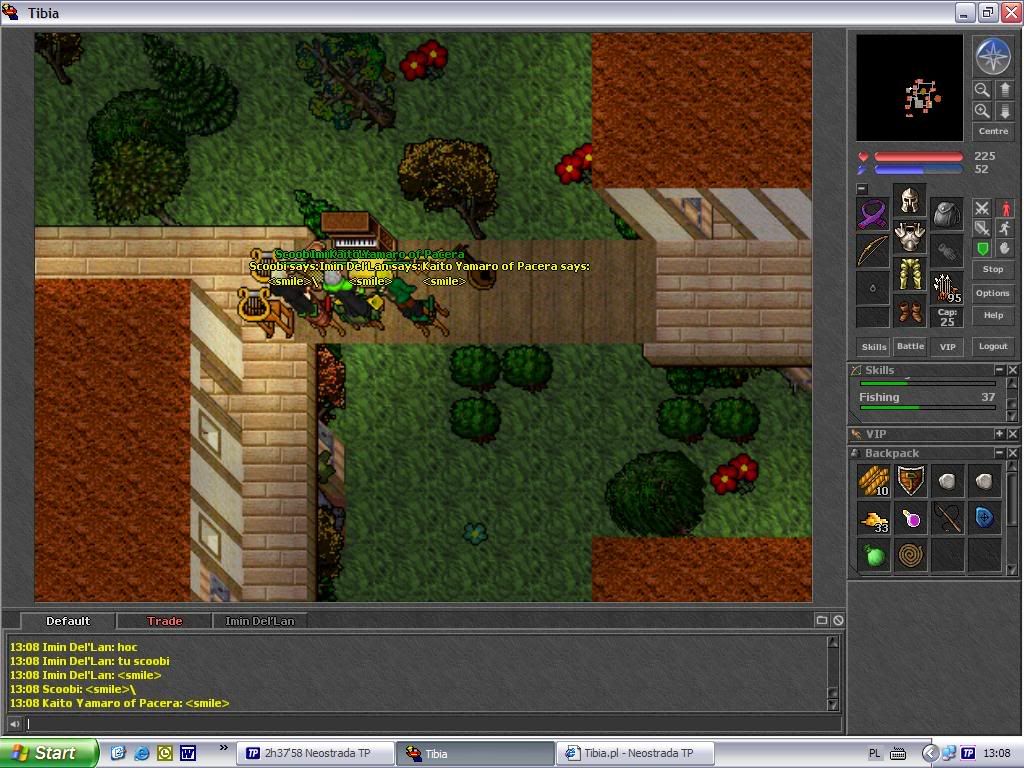Switch to the Trade chat tab
Viewport: 1024px width, 768px height.
coord(165,621)
